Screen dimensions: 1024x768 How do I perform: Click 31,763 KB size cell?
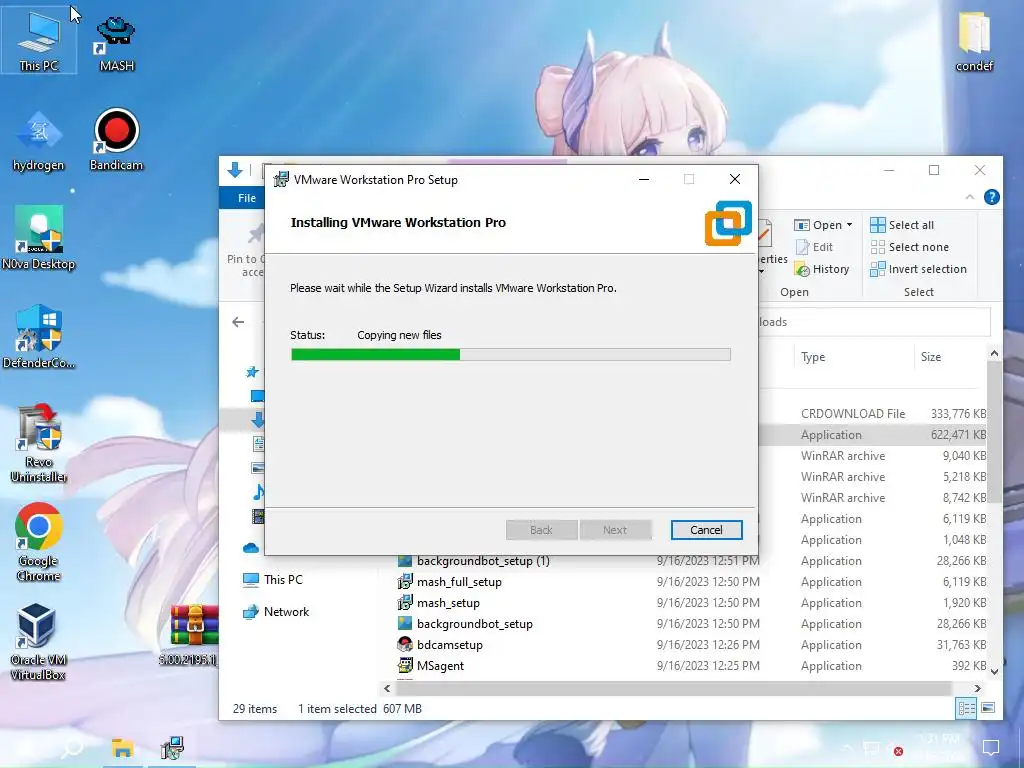(x=961, y=645)
